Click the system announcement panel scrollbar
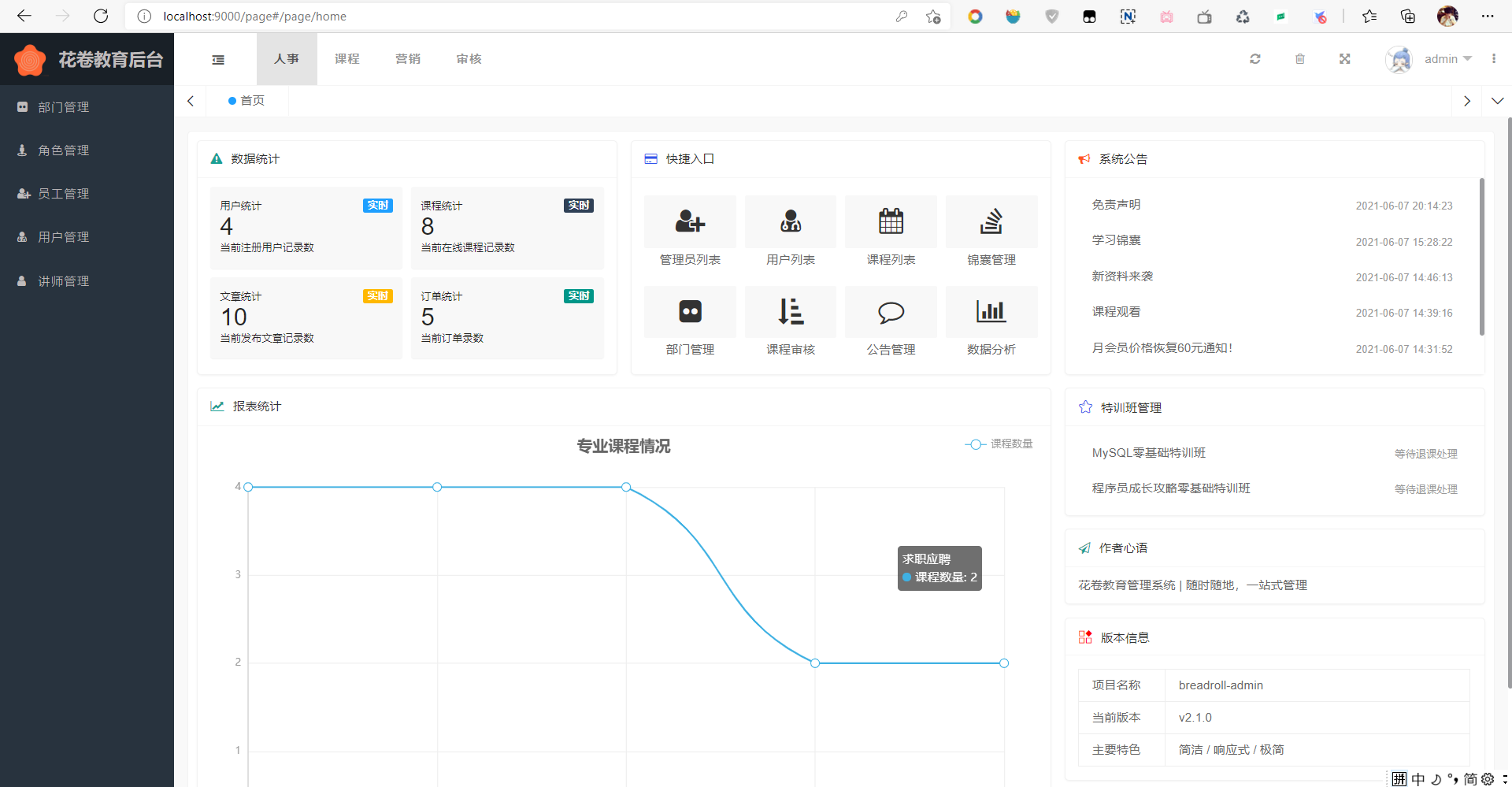Image resolution: width=1512 pixels, height=787 pixels. (1481, 257)
